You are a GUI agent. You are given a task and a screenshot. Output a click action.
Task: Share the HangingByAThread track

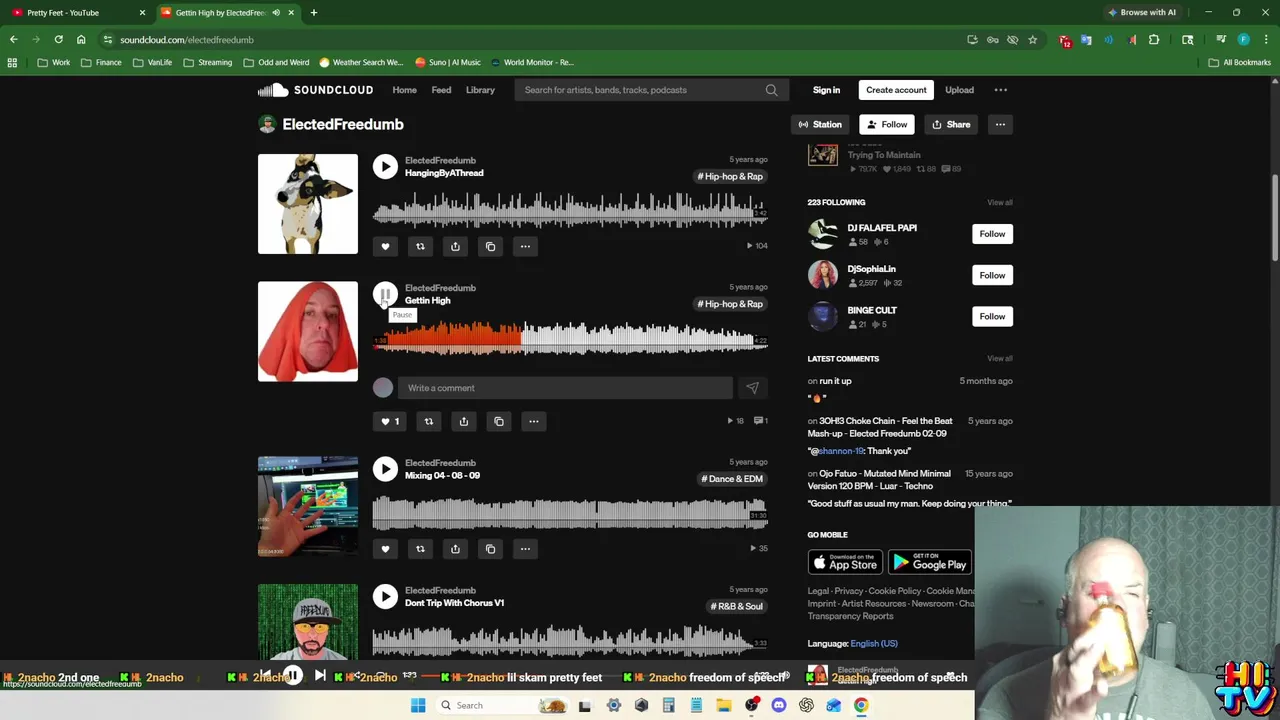point(455,246)
